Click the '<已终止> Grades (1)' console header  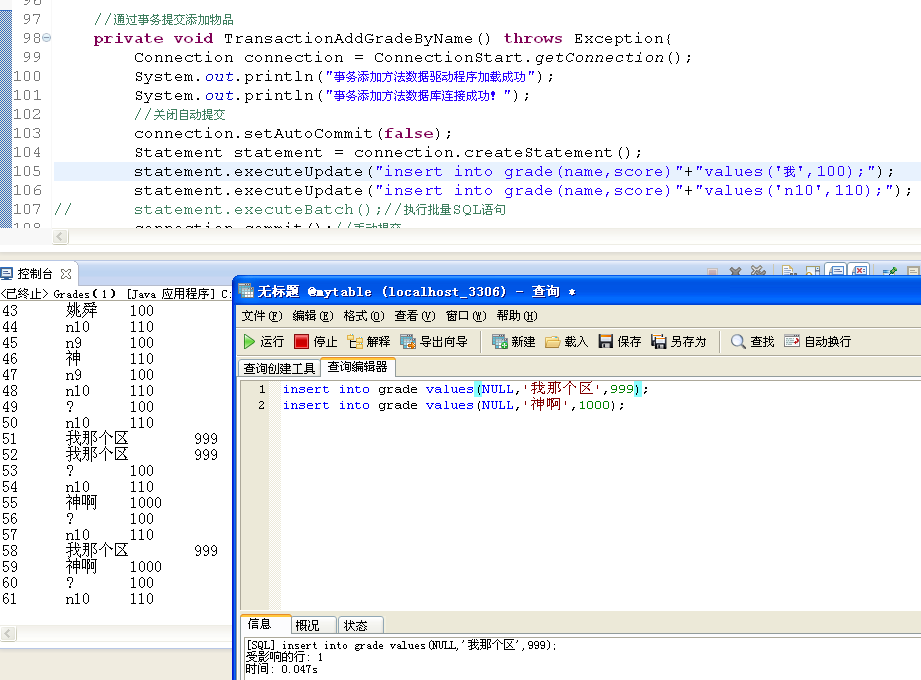[58, 294]
